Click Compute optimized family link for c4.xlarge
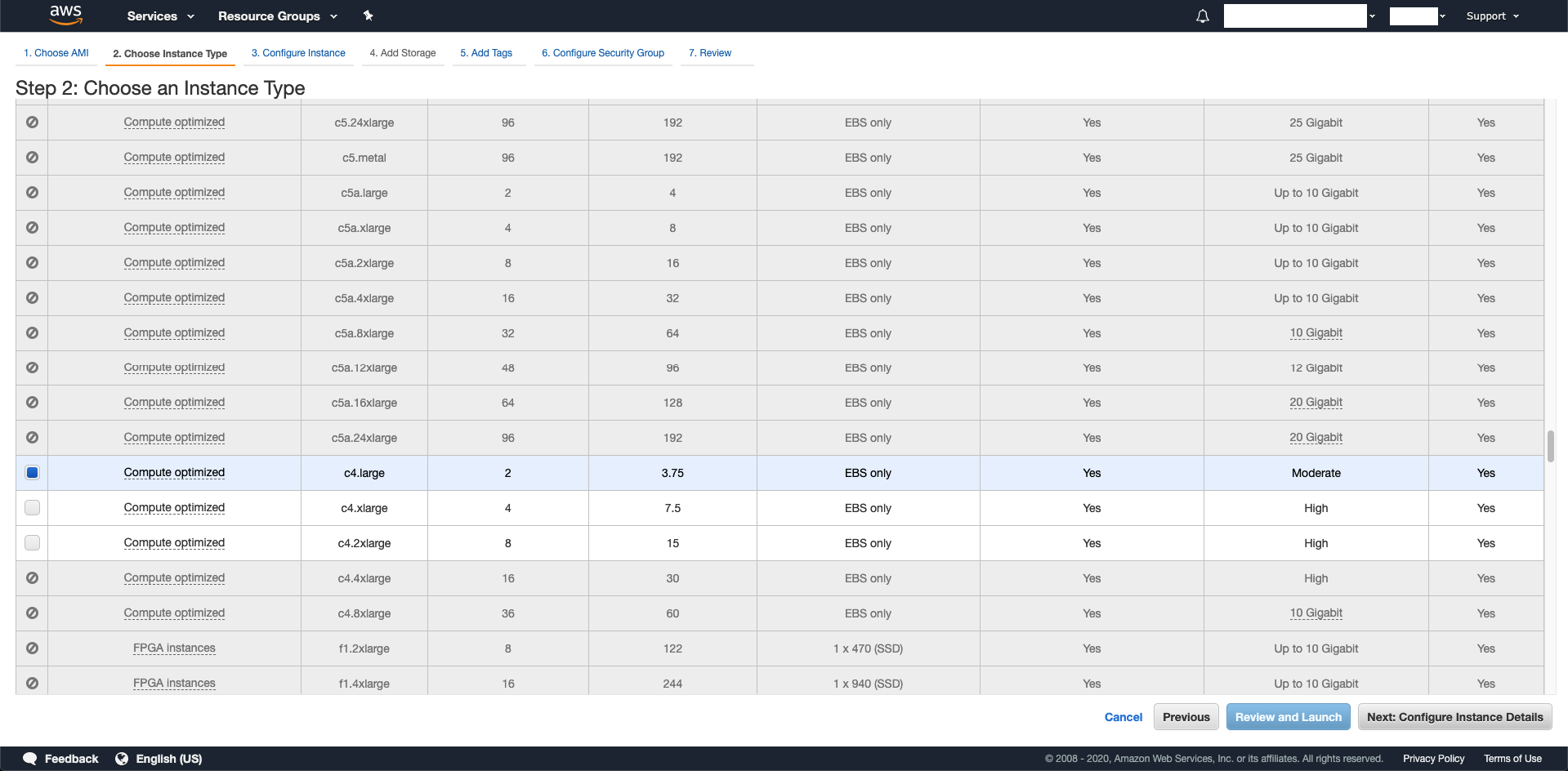 [174, 508]
